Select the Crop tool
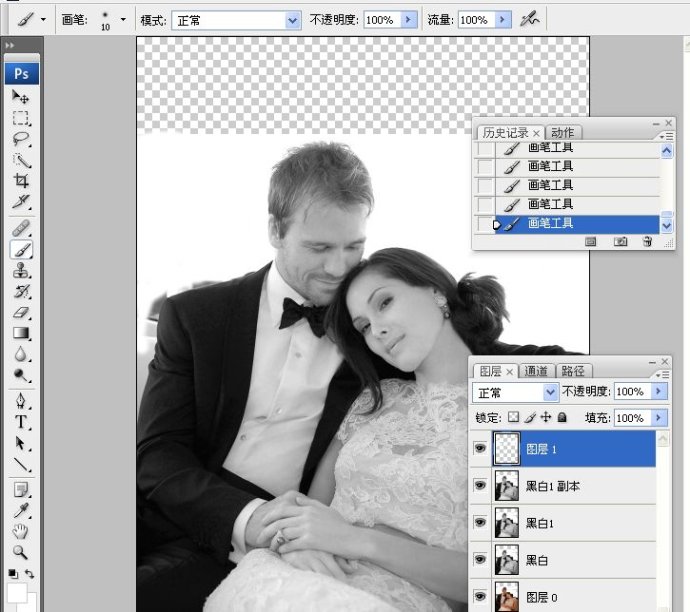 pos(20,181)
